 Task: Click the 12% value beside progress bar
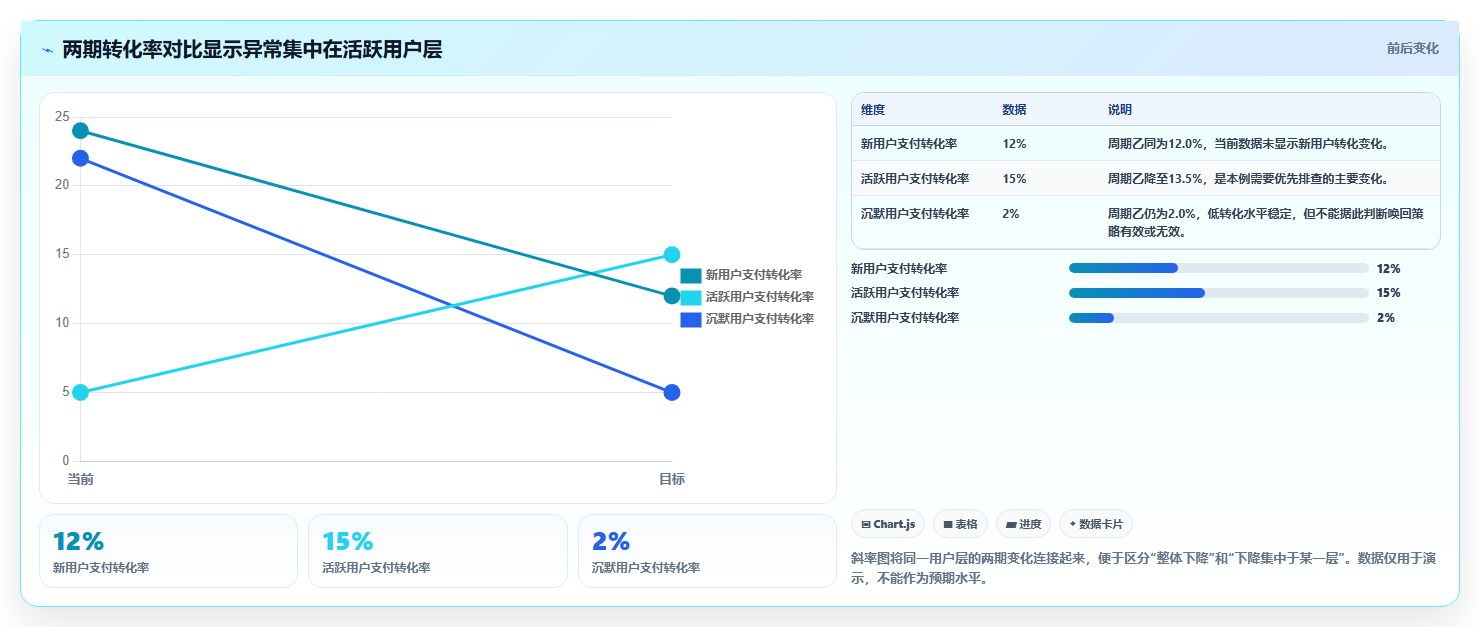point(1388,268)
